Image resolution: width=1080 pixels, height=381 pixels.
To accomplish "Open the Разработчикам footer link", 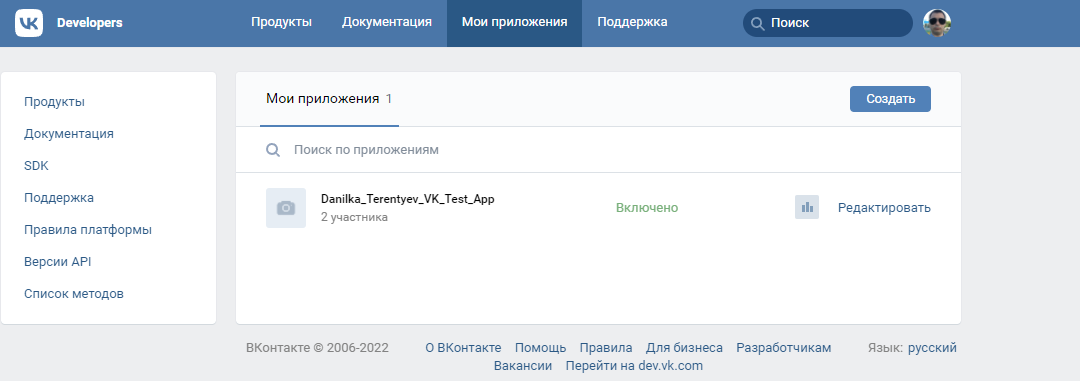I will click(784, 348).
